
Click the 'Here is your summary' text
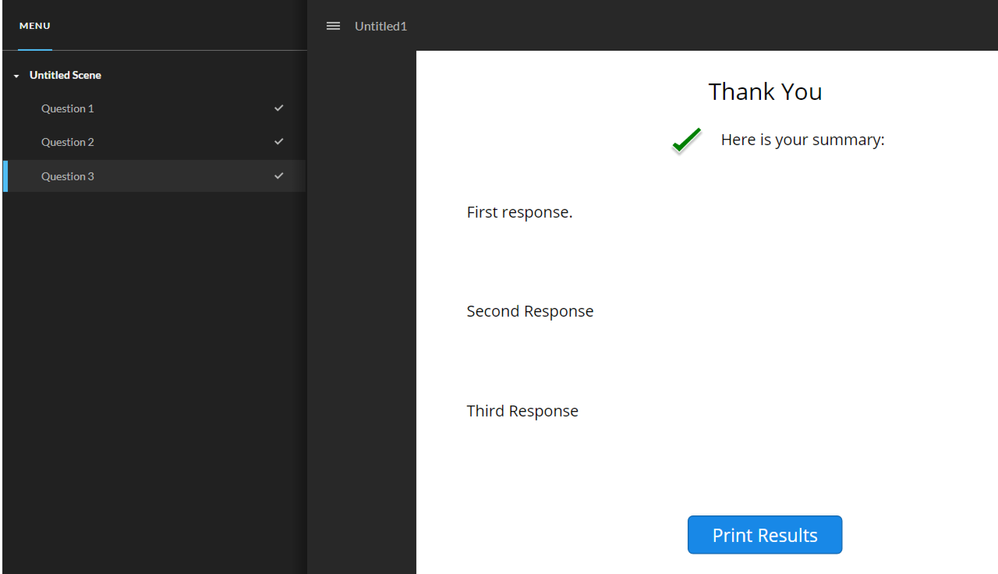tap(802, 140)
